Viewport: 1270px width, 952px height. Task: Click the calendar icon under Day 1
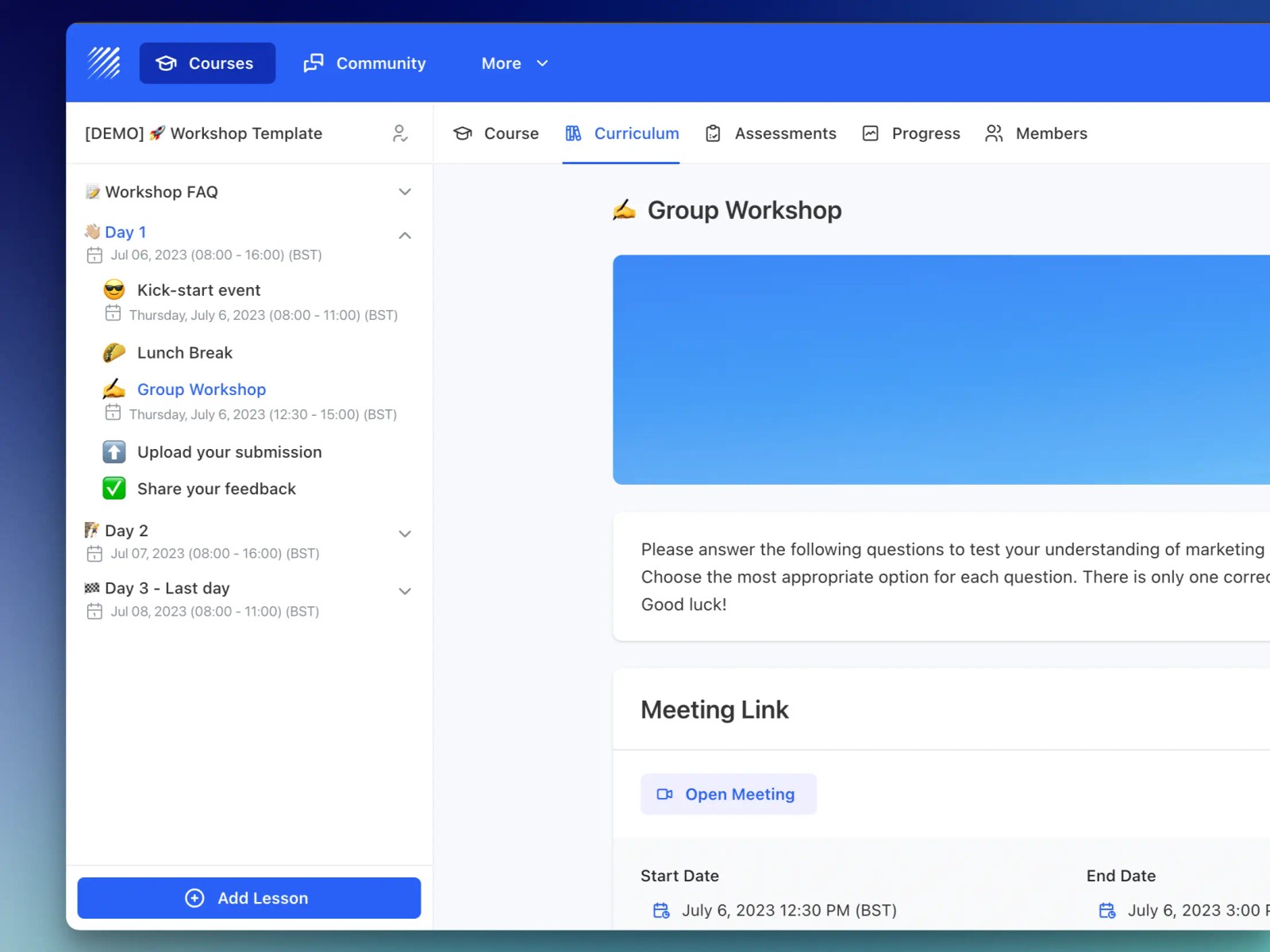pos(94,255)
